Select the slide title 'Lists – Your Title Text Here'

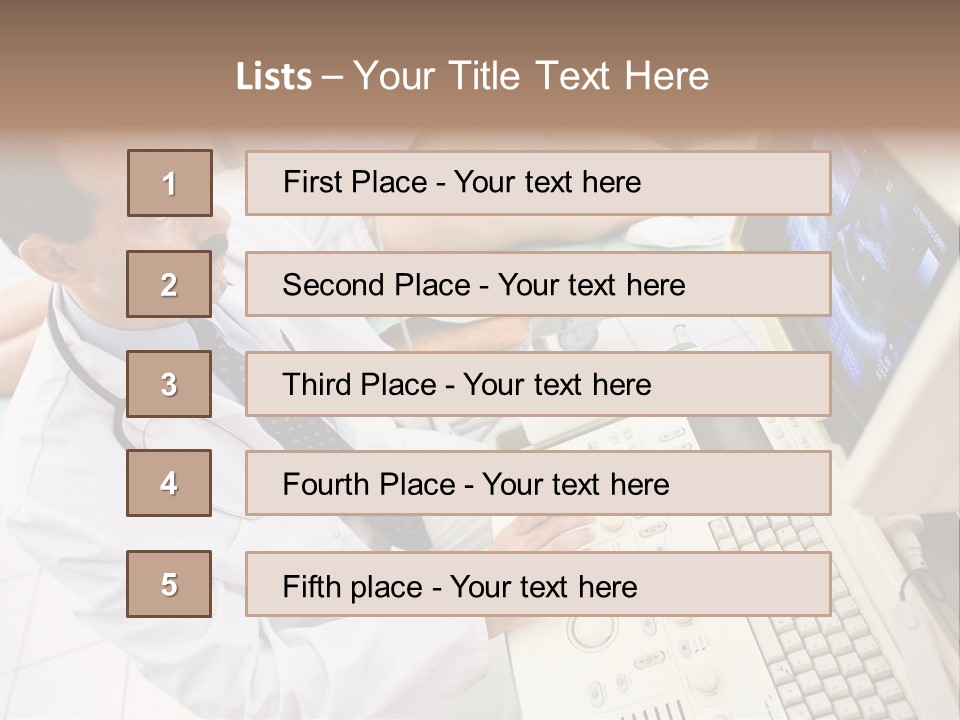coord(472,76)
